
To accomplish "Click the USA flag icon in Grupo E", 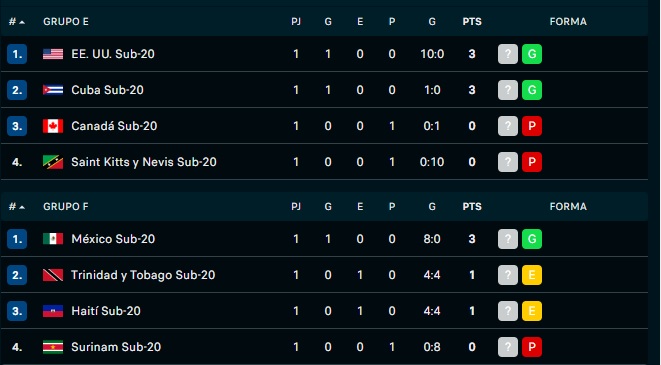I will tap(53, 54).
